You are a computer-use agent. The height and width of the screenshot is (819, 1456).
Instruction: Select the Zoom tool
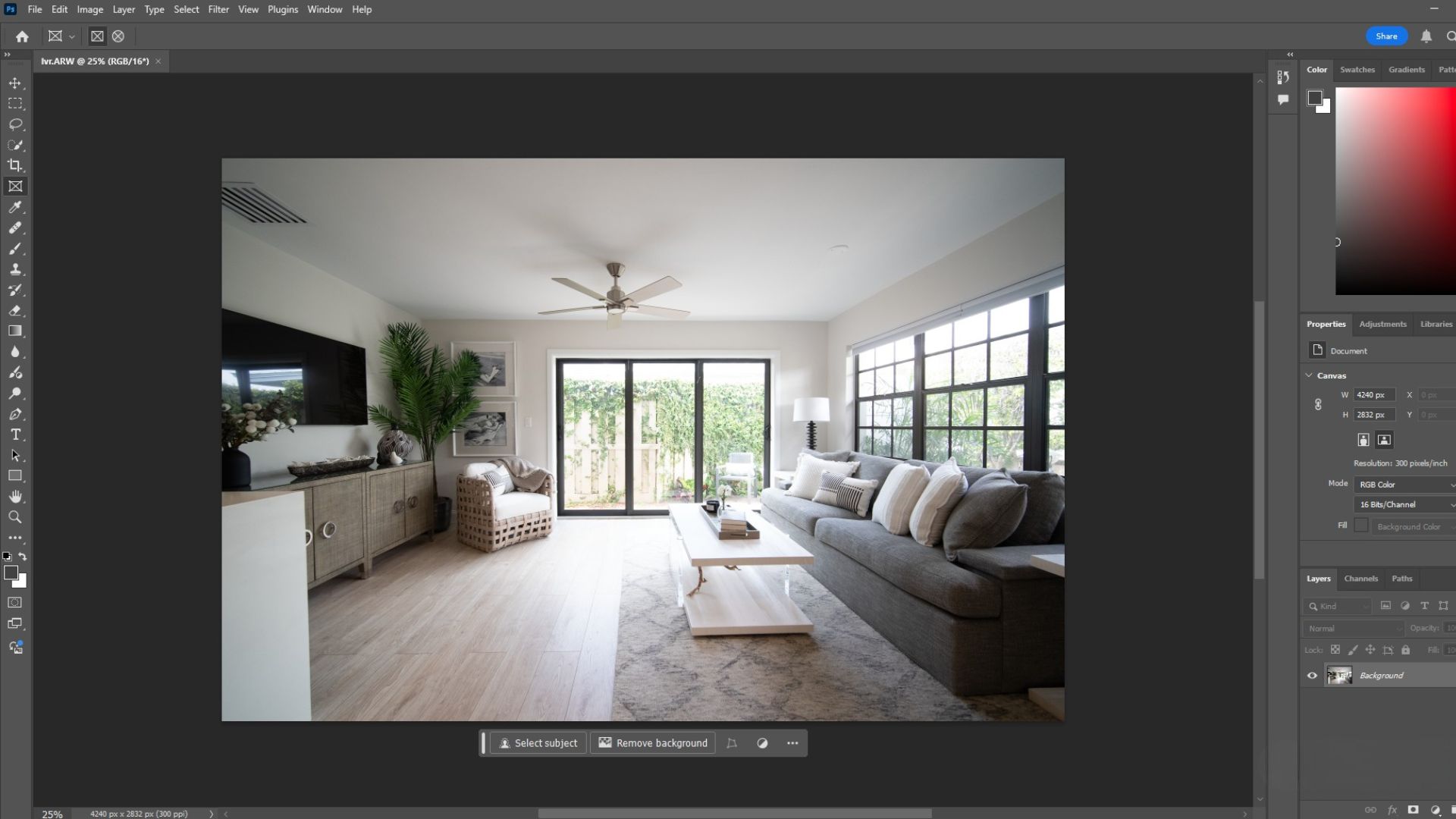(x=15, y=517)
